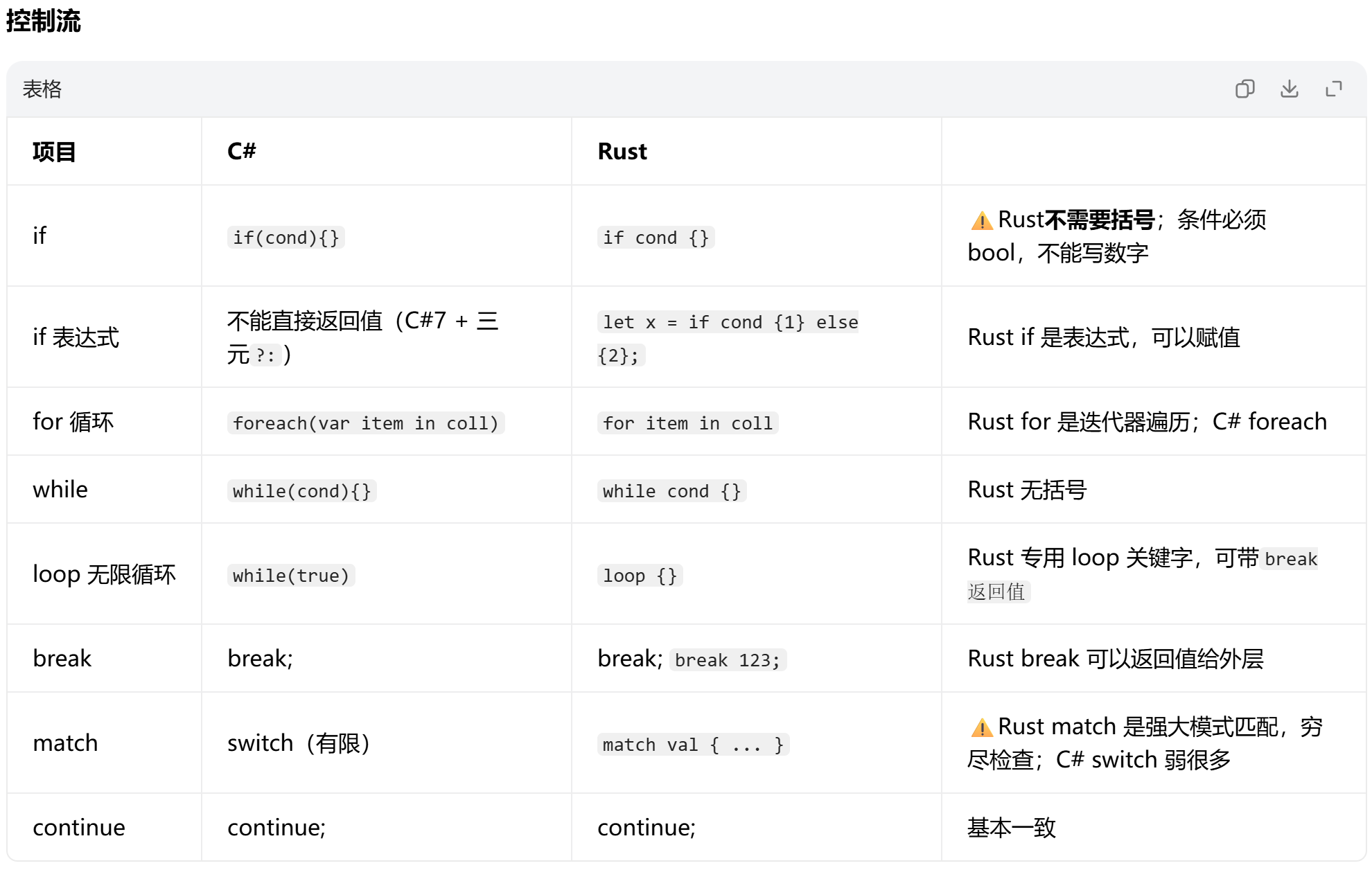Viewport: 1372px width, 870px height.
Task: Click the 'if cond {}' Rust snippet
Action: (x=656, y=238)
